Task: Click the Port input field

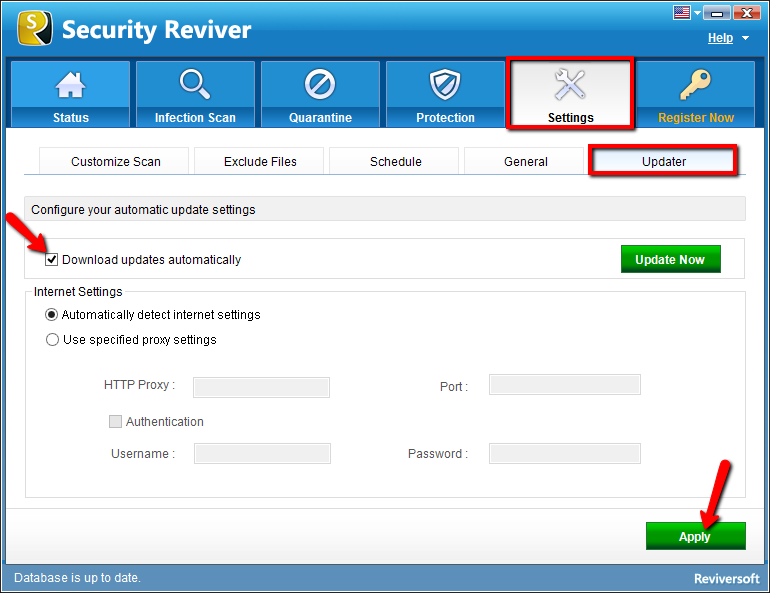Action: pos(565,384)
